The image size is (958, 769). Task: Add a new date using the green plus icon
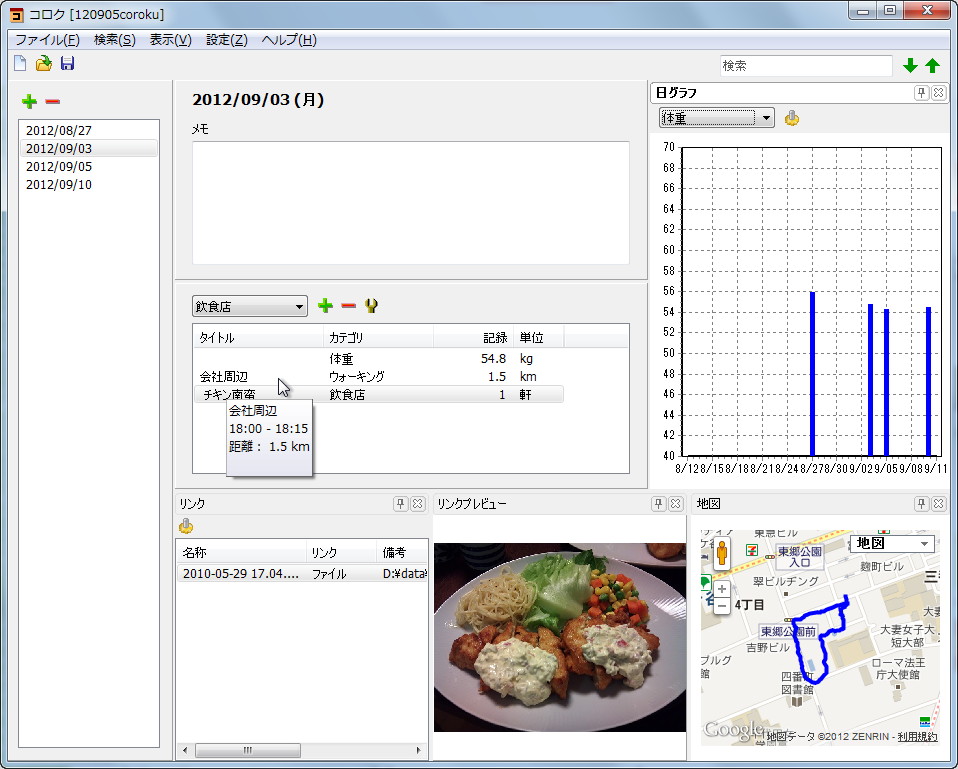(x=27, y=101)
